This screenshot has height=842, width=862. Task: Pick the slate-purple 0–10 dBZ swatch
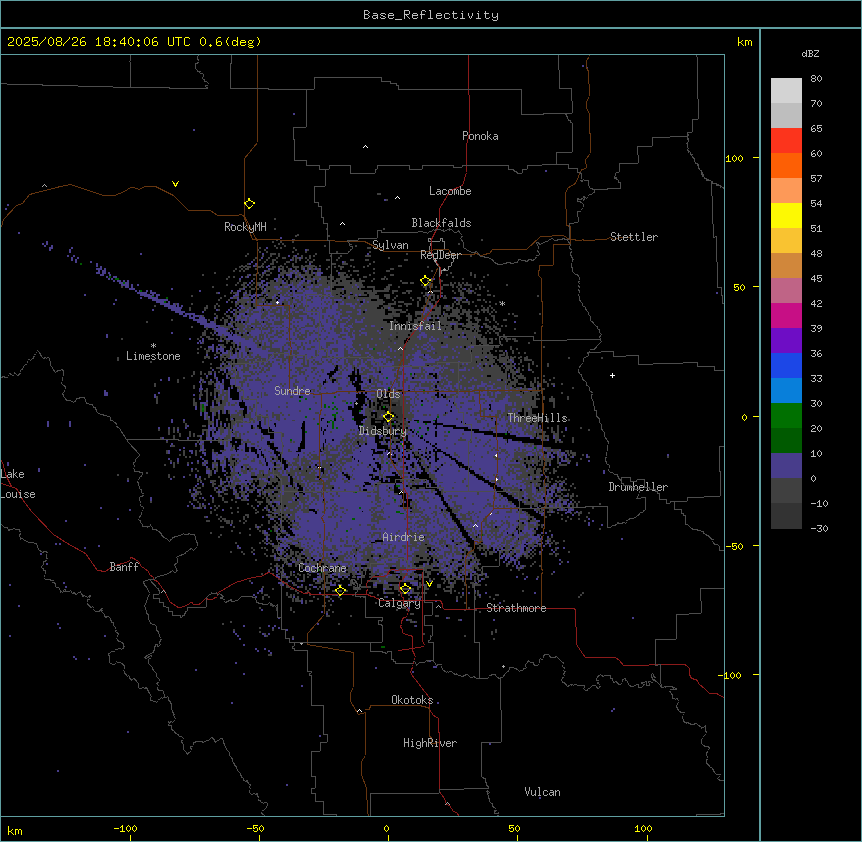(786, 466)
